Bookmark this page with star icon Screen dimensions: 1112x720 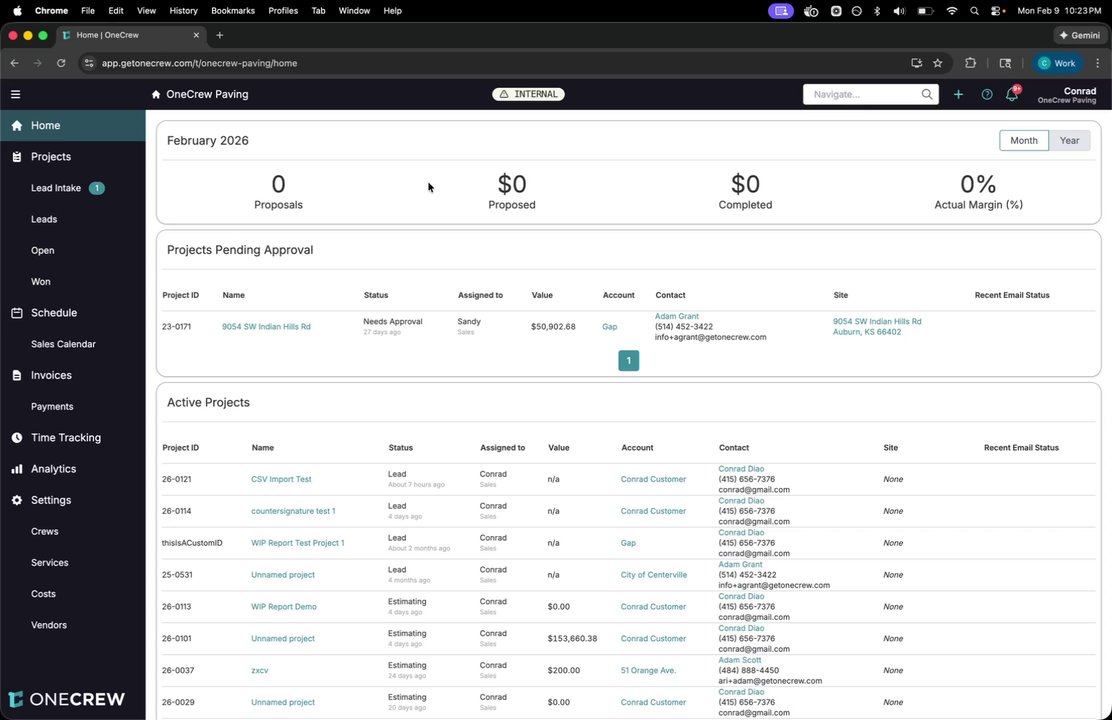[938, 63]
